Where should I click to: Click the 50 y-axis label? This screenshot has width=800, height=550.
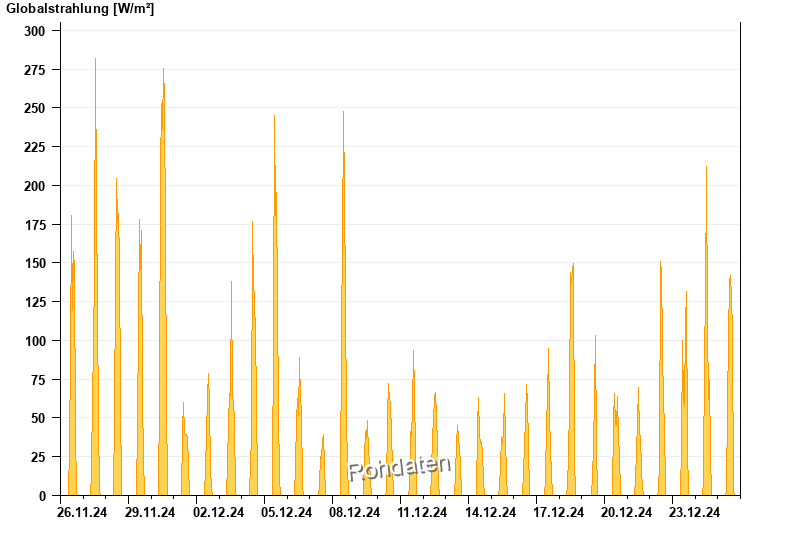(x=38, y=418)
